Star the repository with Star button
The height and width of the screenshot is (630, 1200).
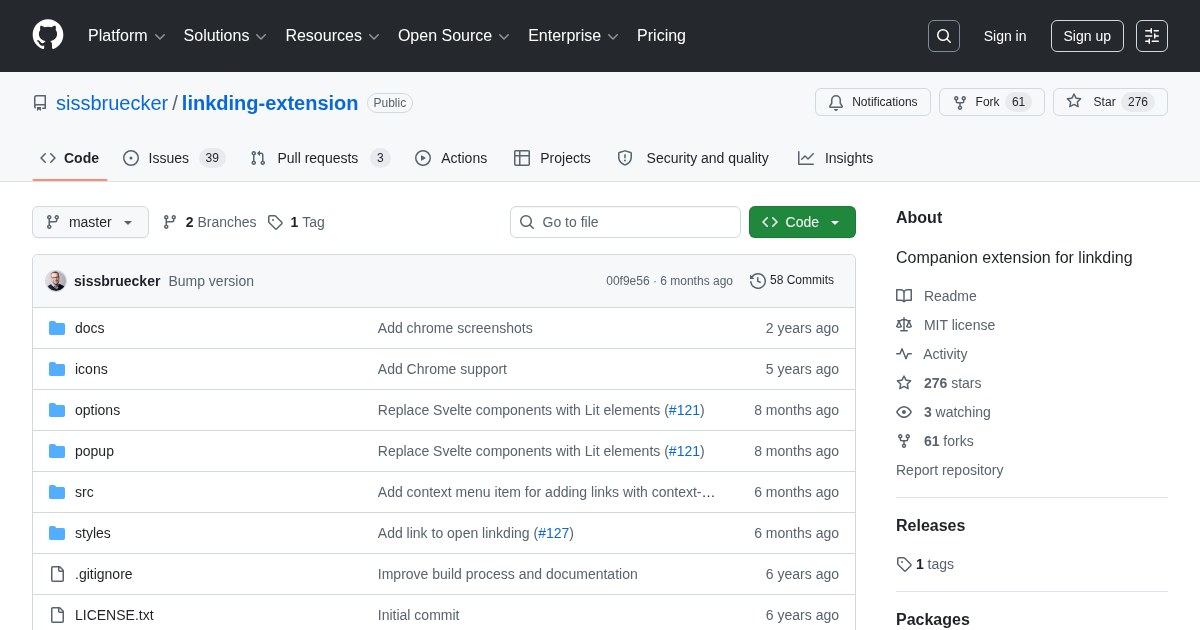pos(1110,102)
